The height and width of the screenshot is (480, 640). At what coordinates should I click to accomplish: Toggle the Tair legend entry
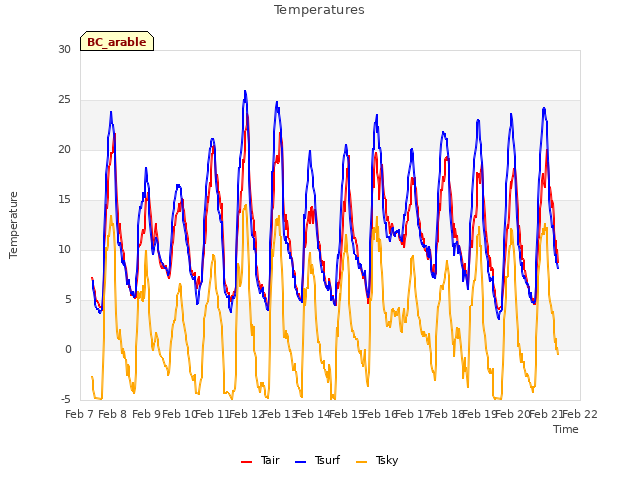click(x=260, y=460)
